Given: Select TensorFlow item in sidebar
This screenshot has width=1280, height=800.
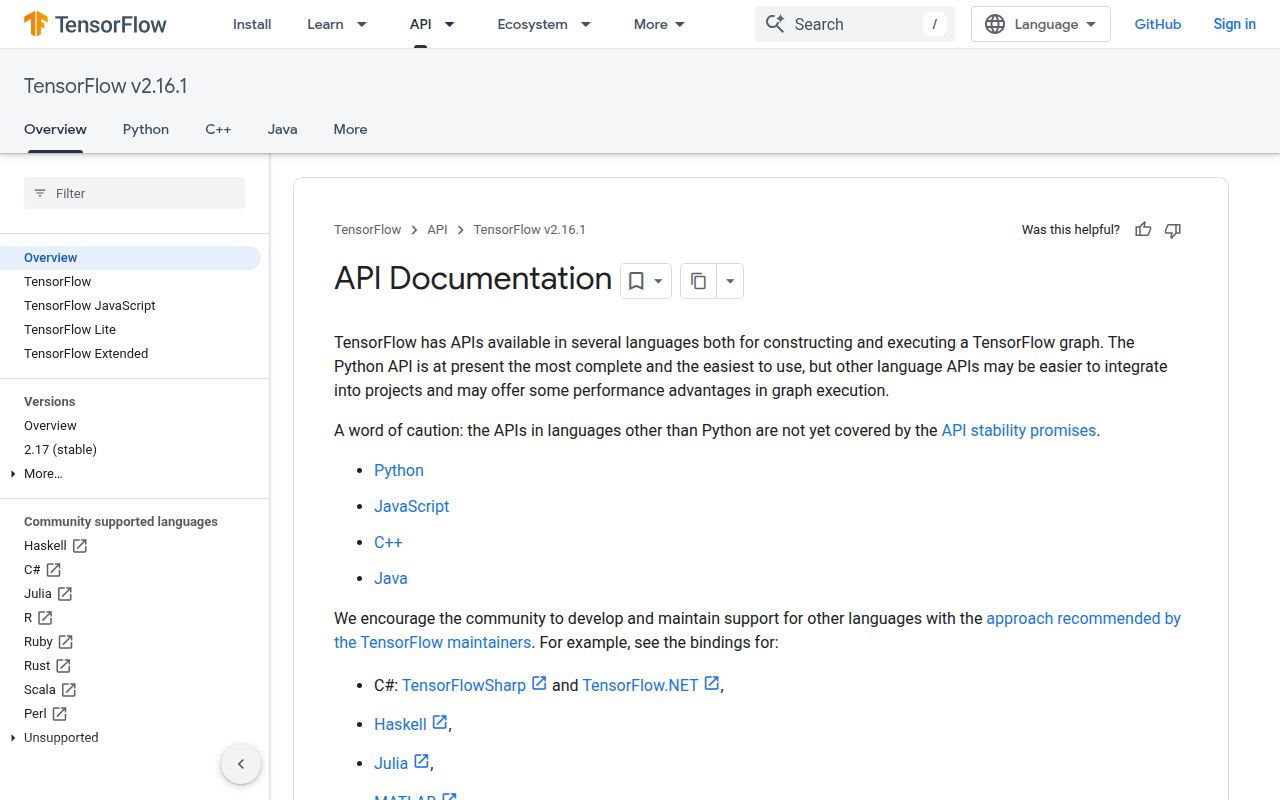Looking at the screenshot, I should (58, 282).
